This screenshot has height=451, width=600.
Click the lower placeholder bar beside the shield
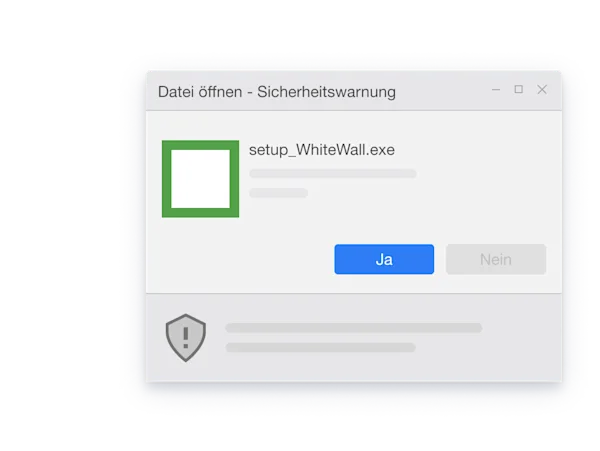[321, 347]
